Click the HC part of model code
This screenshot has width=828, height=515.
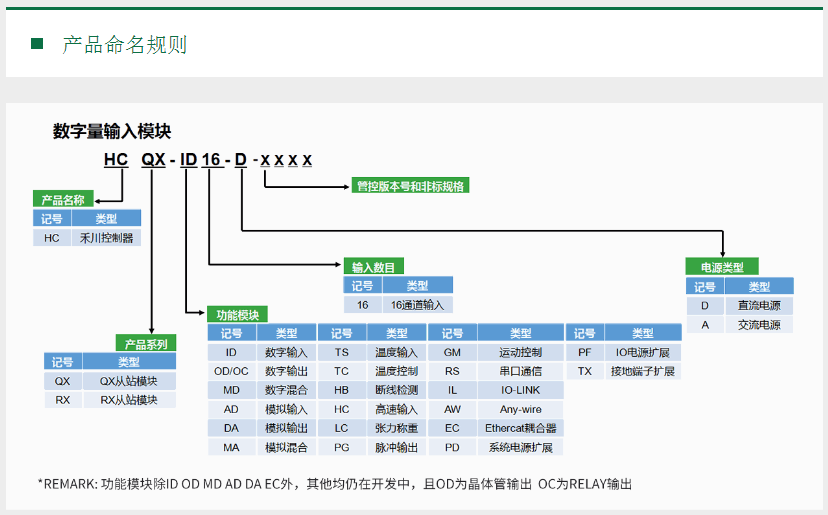[116, 160]
